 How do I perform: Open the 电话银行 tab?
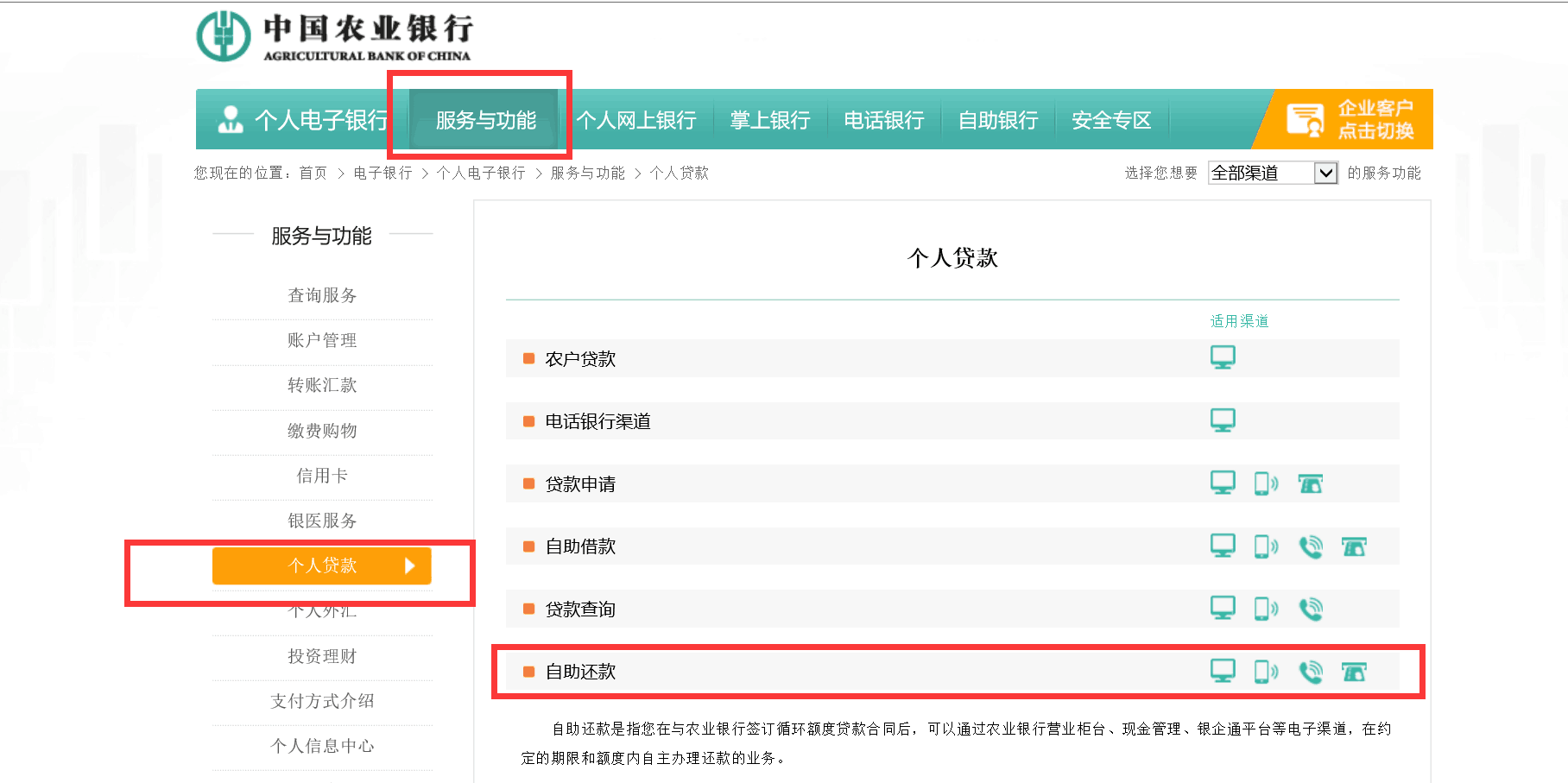[884, 120]
